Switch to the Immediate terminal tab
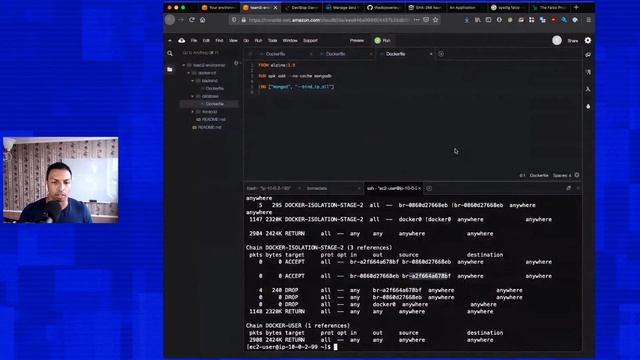640x360 pixels. click(333, 188)
